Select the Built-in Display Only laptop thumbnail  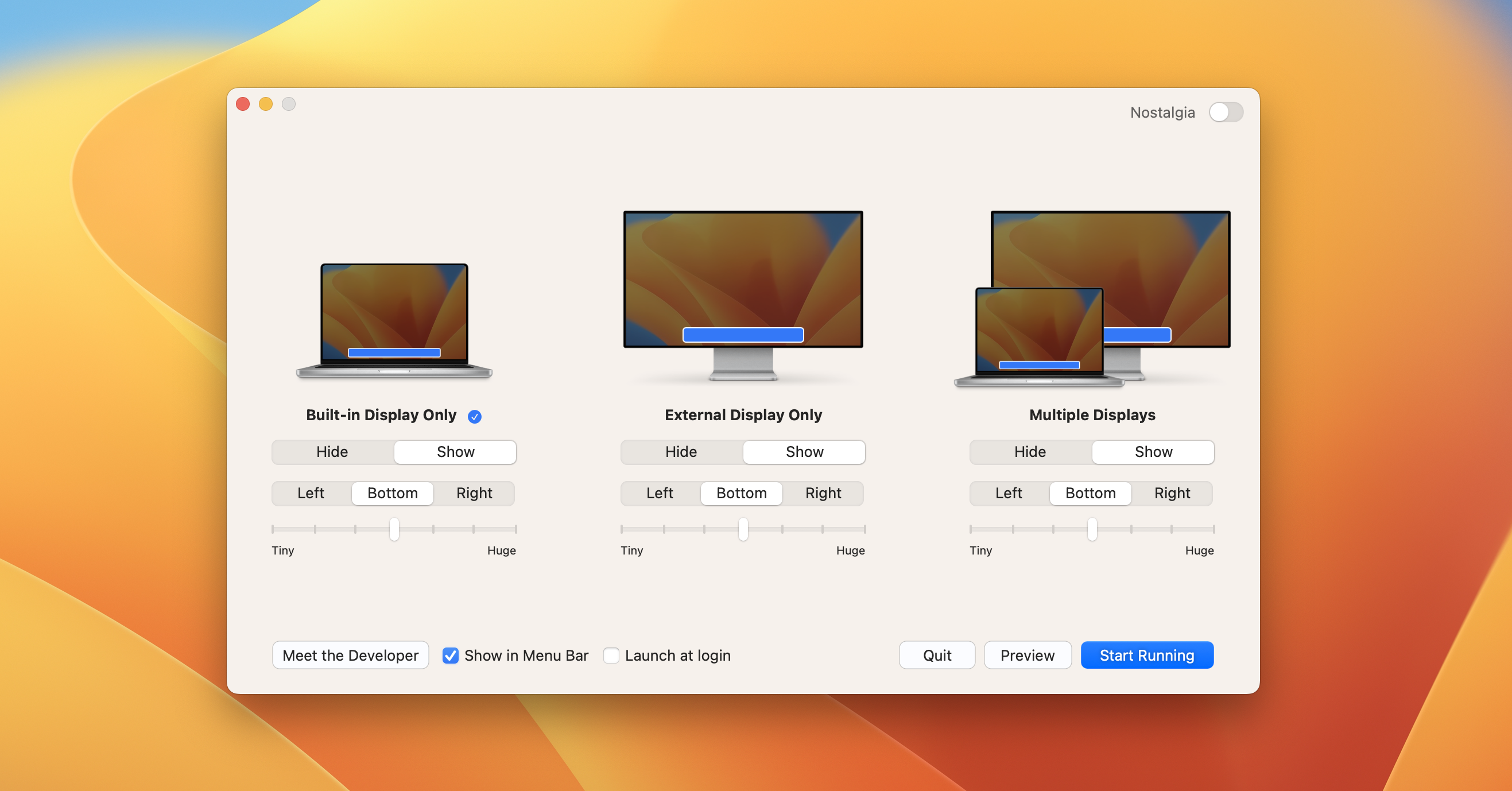[x=394, y=320]
